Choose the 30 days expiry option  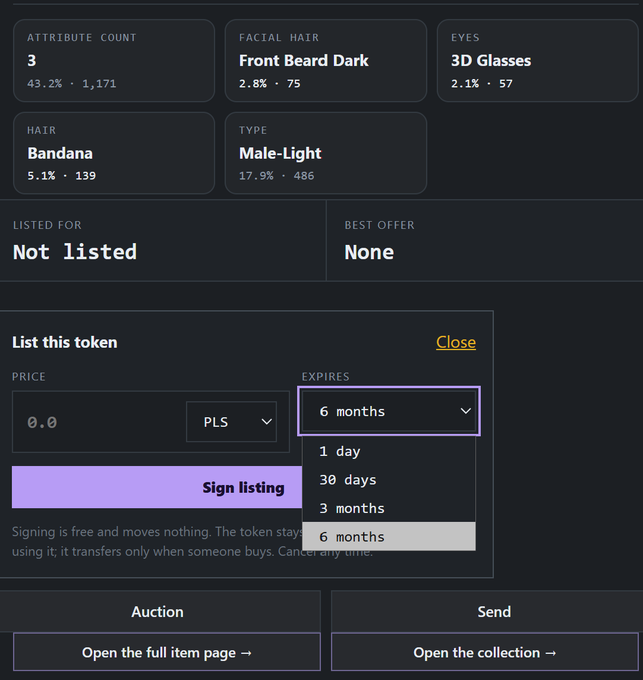point(389,480)
